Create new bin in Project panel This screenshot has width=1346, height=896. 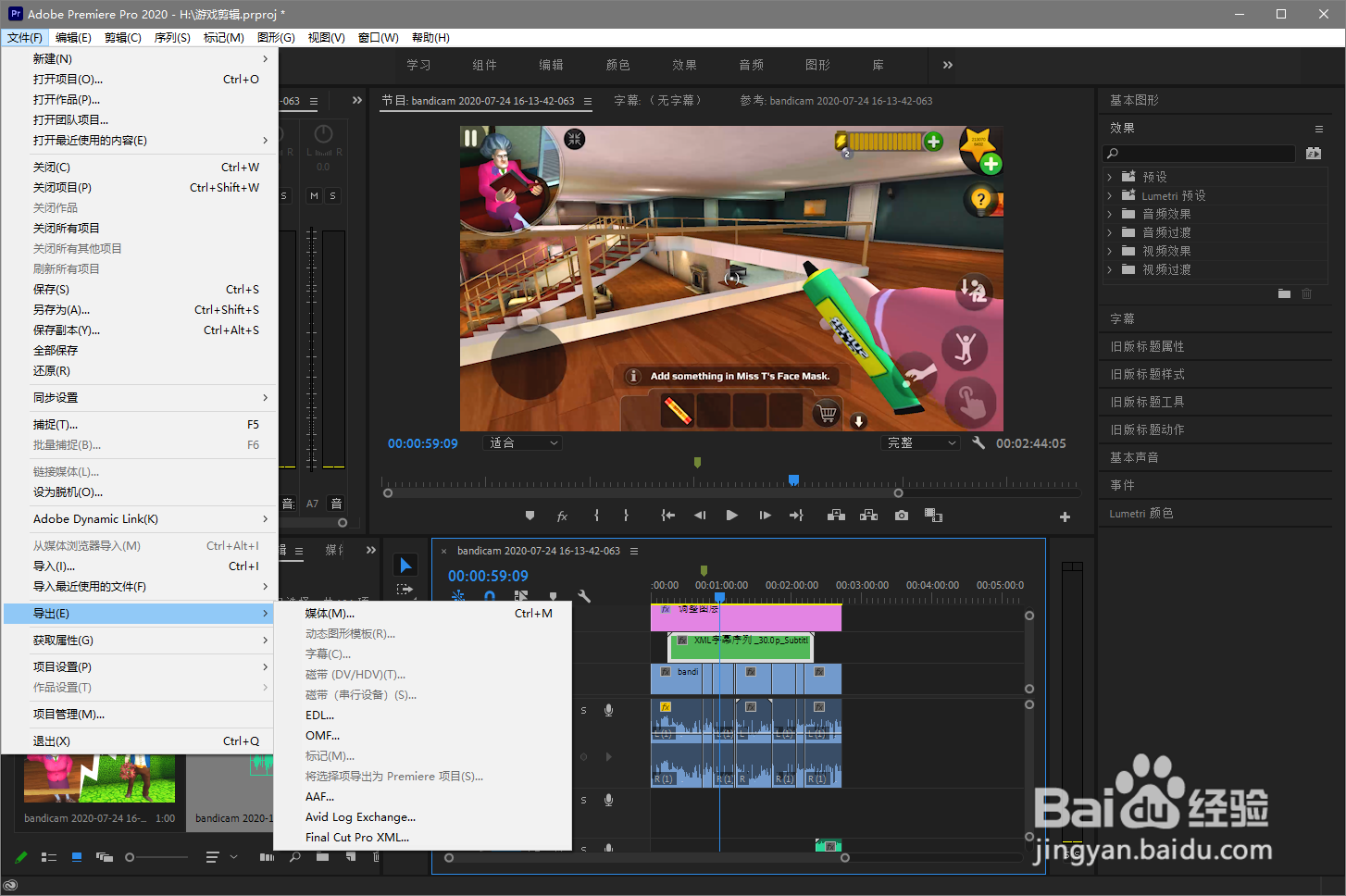click(322, 857)
